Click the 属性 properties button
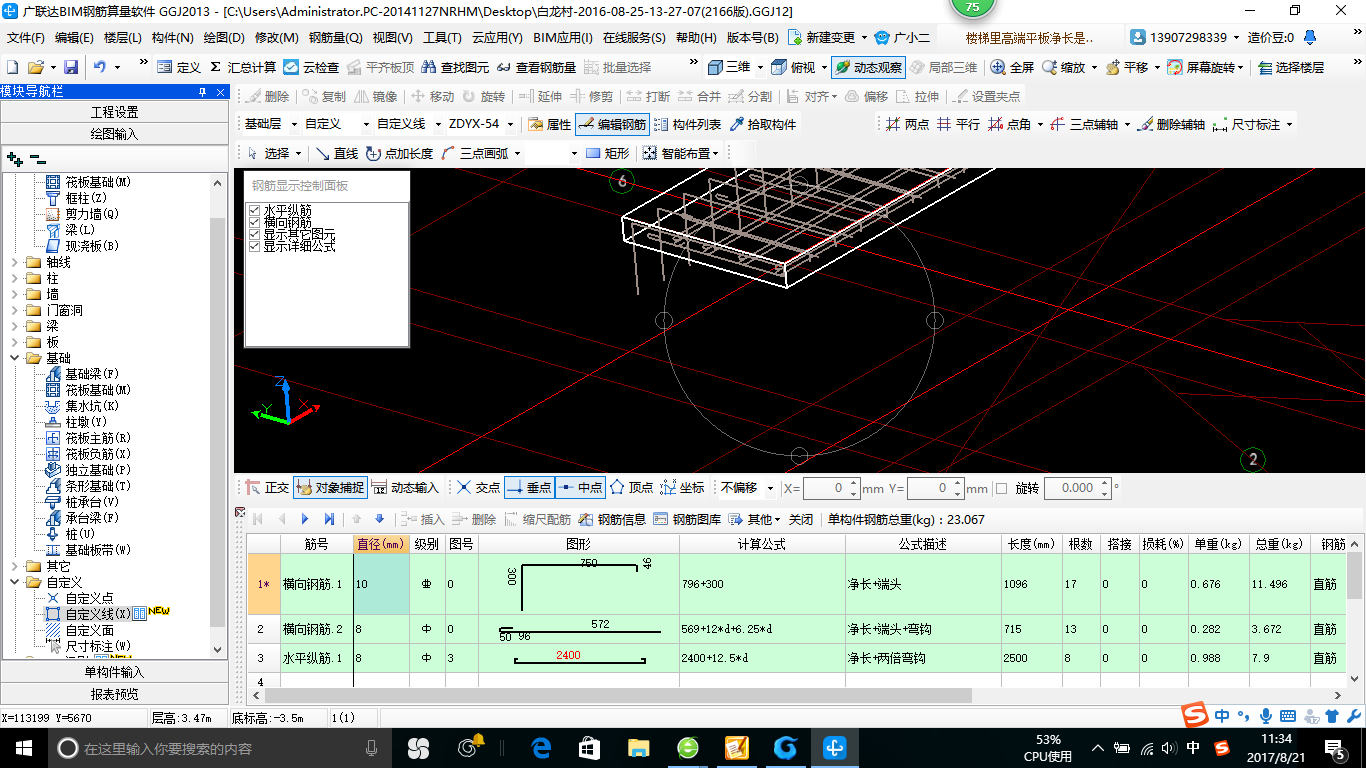This screenshot has height=768, width=1366. point(549,125)
